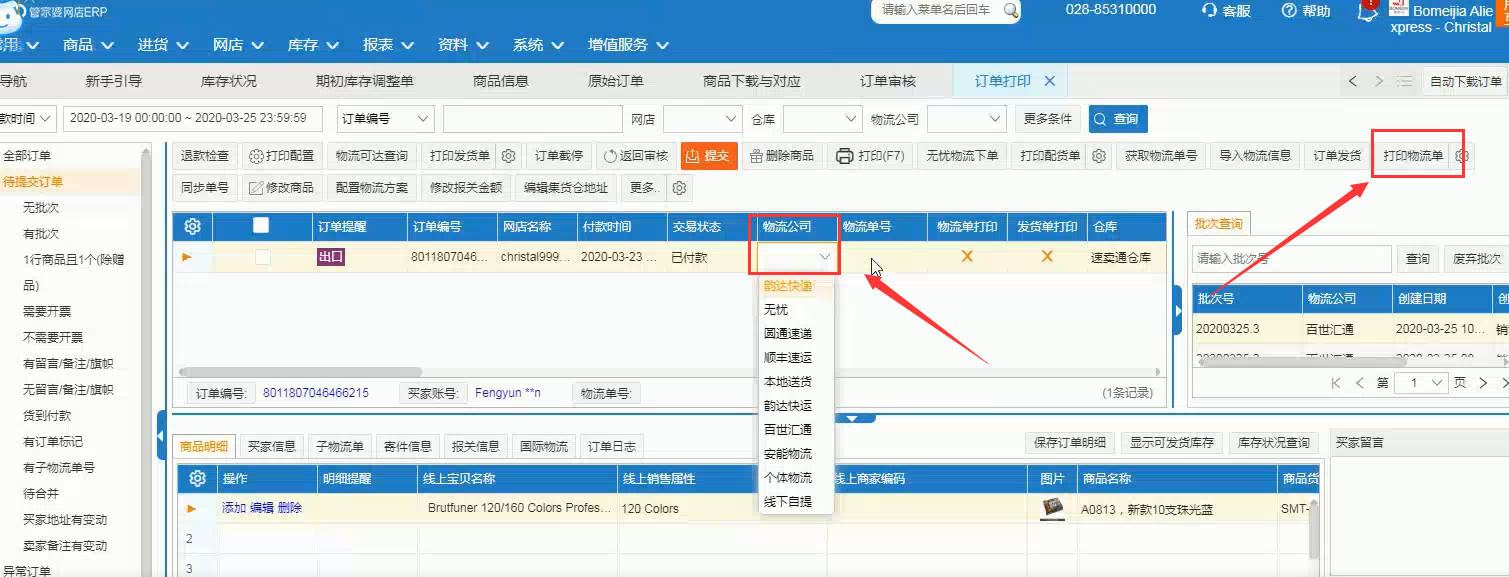1509x577 pixels.
Task: Go to previous page of batch list
Action: pos(1359,383)
